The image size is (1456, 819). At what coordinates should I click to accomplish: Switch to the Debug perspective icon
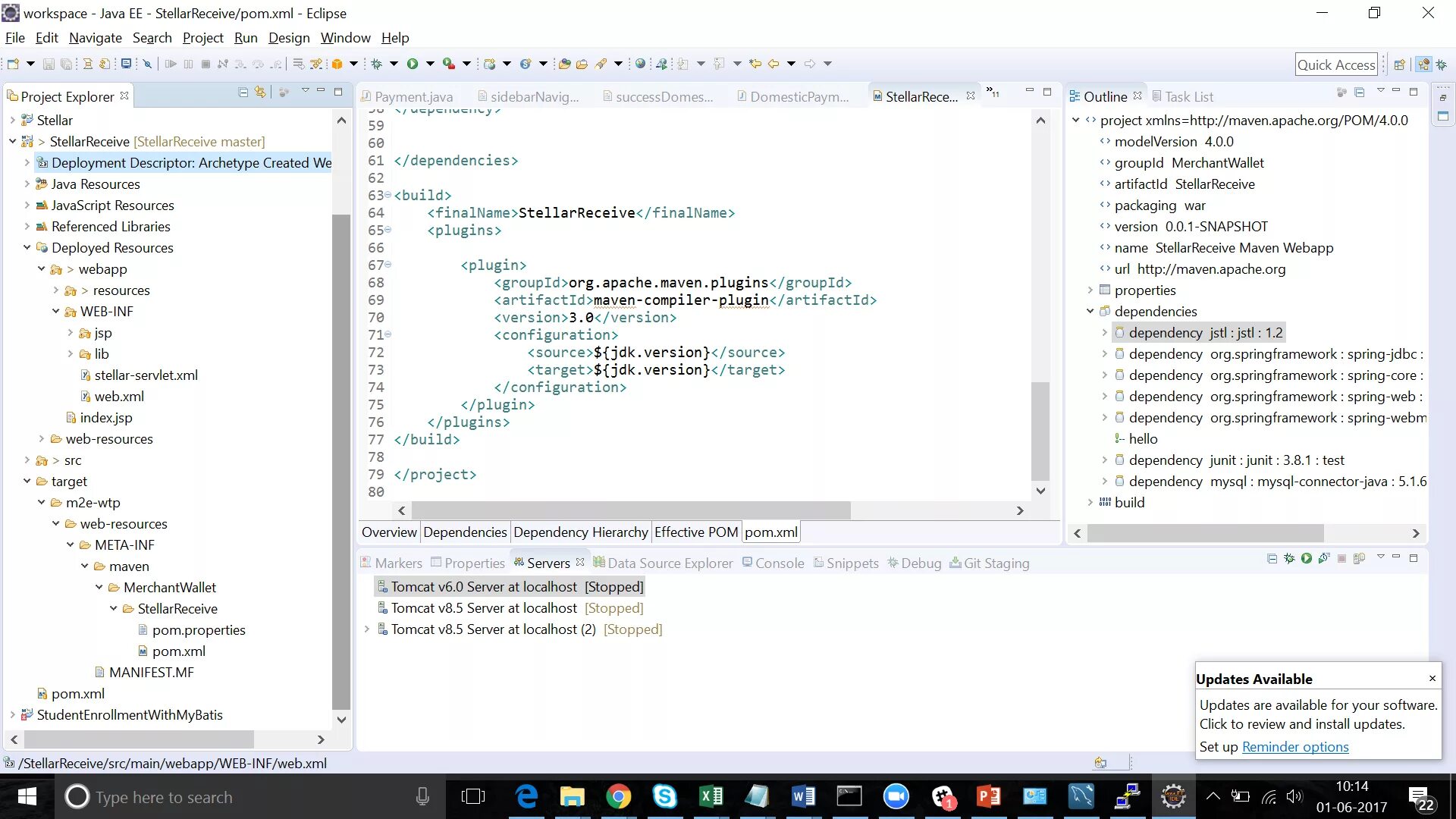tap(1442, 64)
